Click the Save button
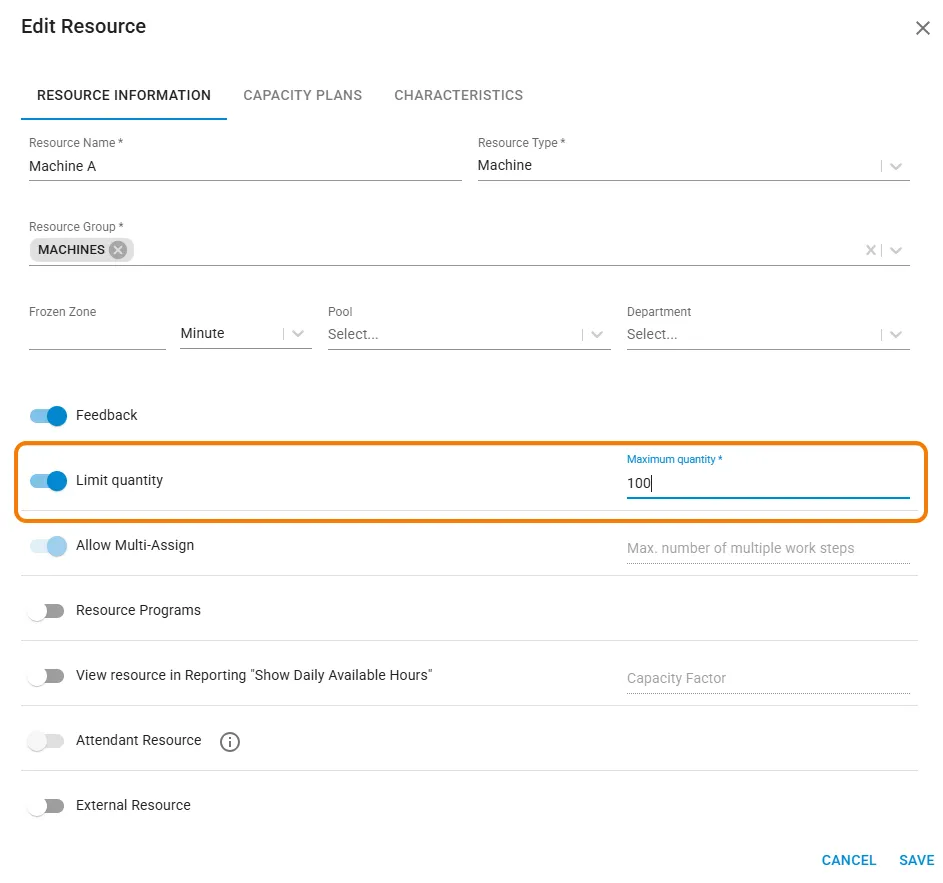 (917, 860)
